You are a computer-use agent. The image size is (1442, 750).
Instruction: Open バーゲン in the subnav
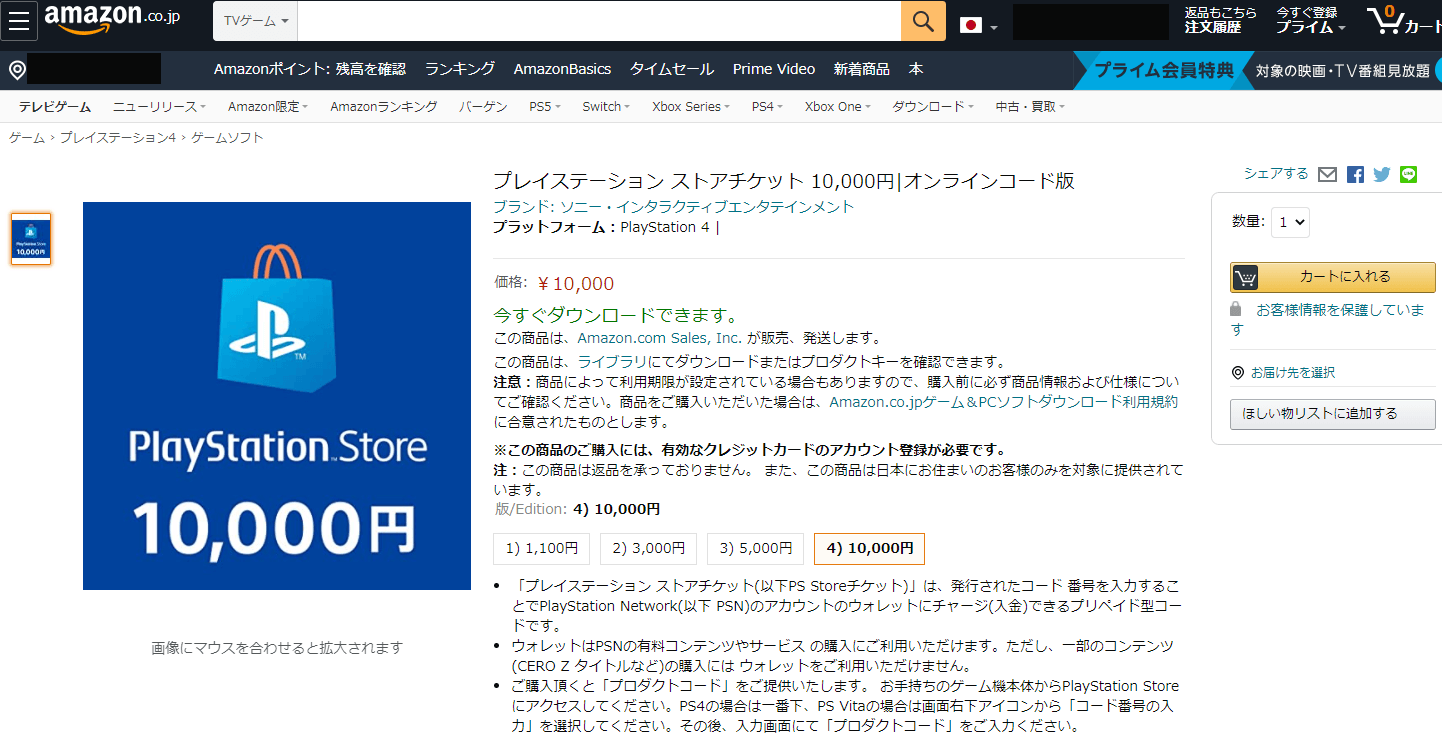click(484, 107)
